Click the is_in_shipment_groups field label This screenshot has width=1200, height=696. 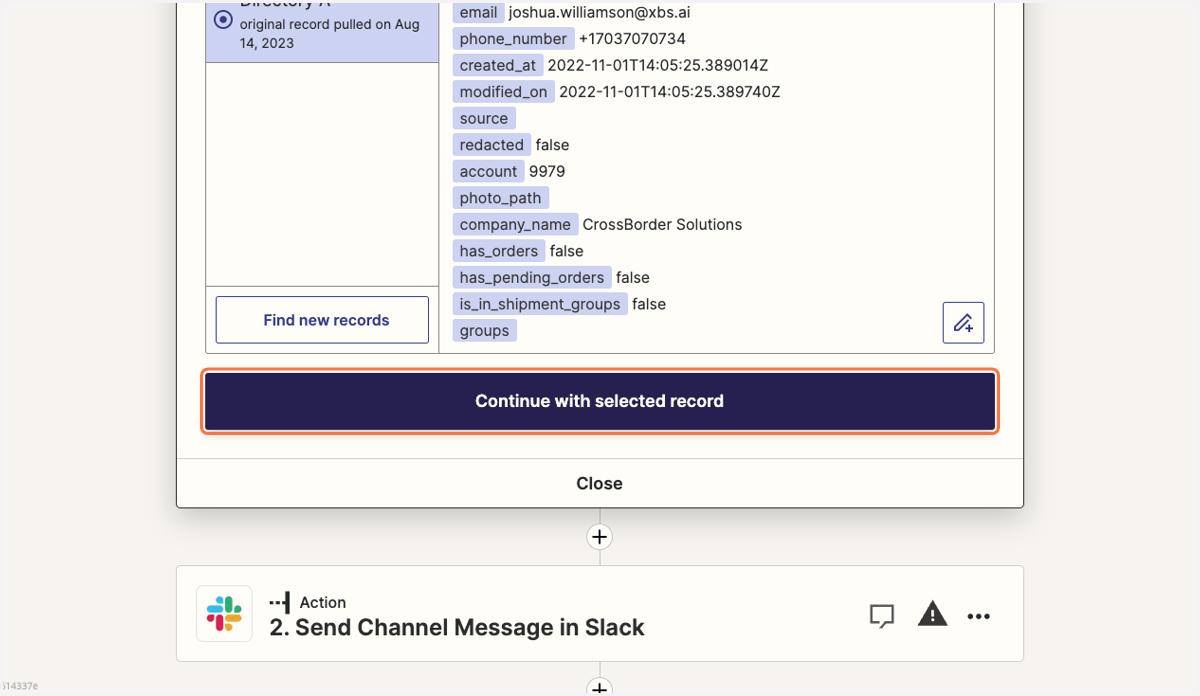tap(540, 304)
